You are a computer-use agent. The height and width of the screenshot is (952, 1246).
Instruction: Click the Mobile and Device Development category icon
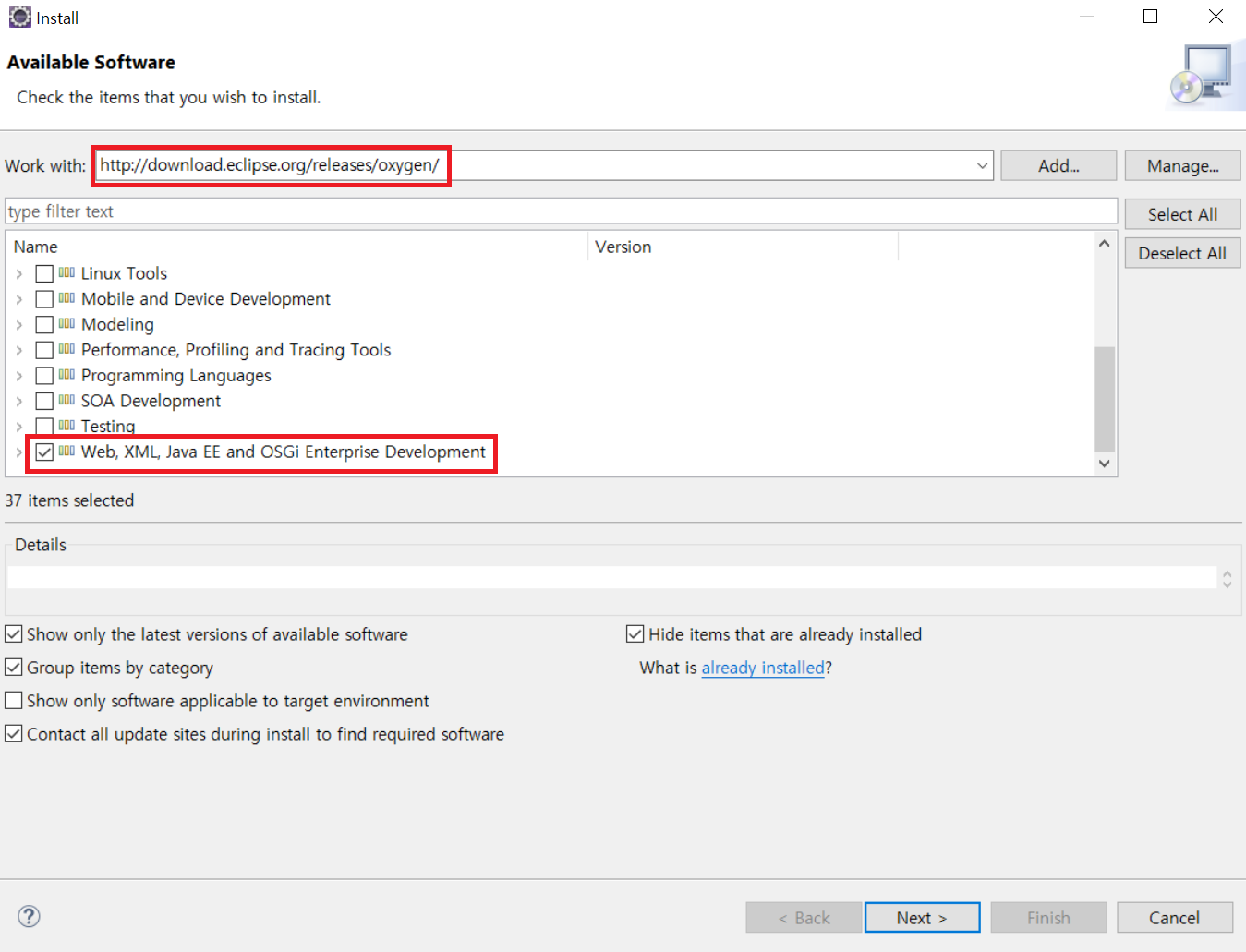(x=67, y=298)
